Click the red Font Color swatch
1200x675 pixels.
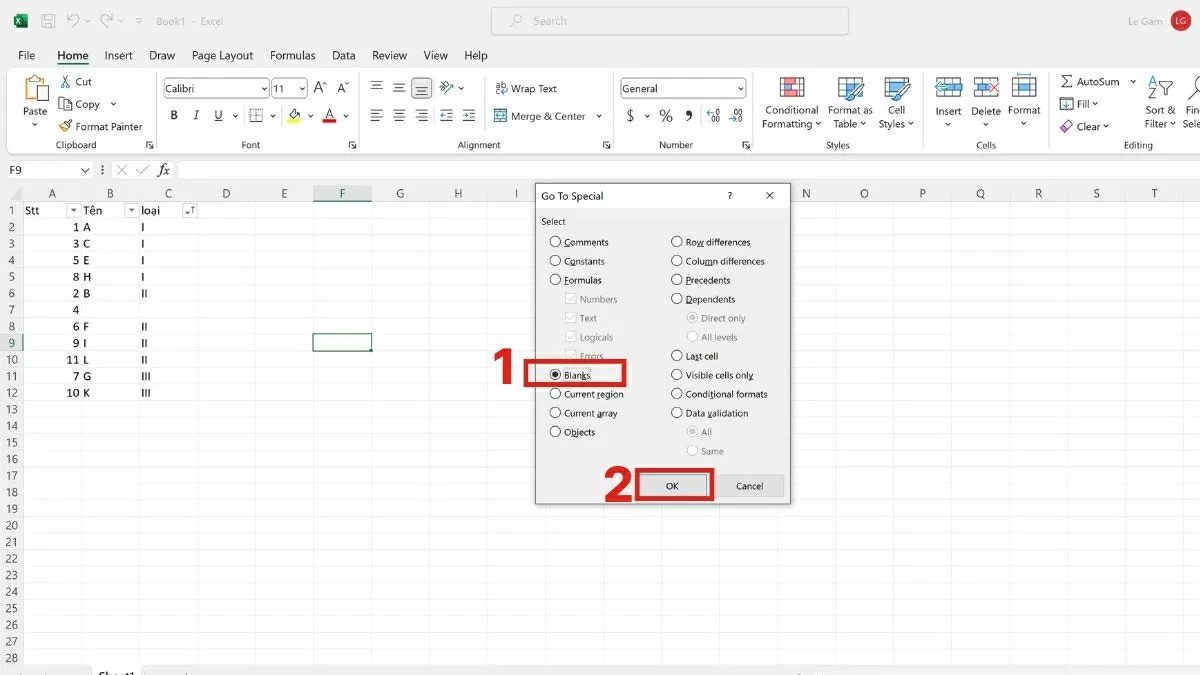click(329, 116)
